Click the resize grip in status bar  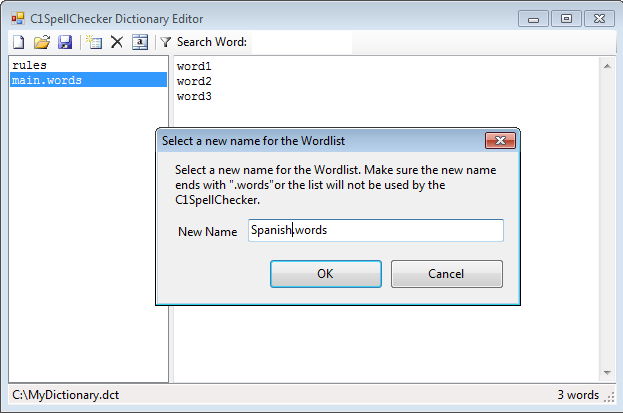pyautogui.click(x=609, y=397)
